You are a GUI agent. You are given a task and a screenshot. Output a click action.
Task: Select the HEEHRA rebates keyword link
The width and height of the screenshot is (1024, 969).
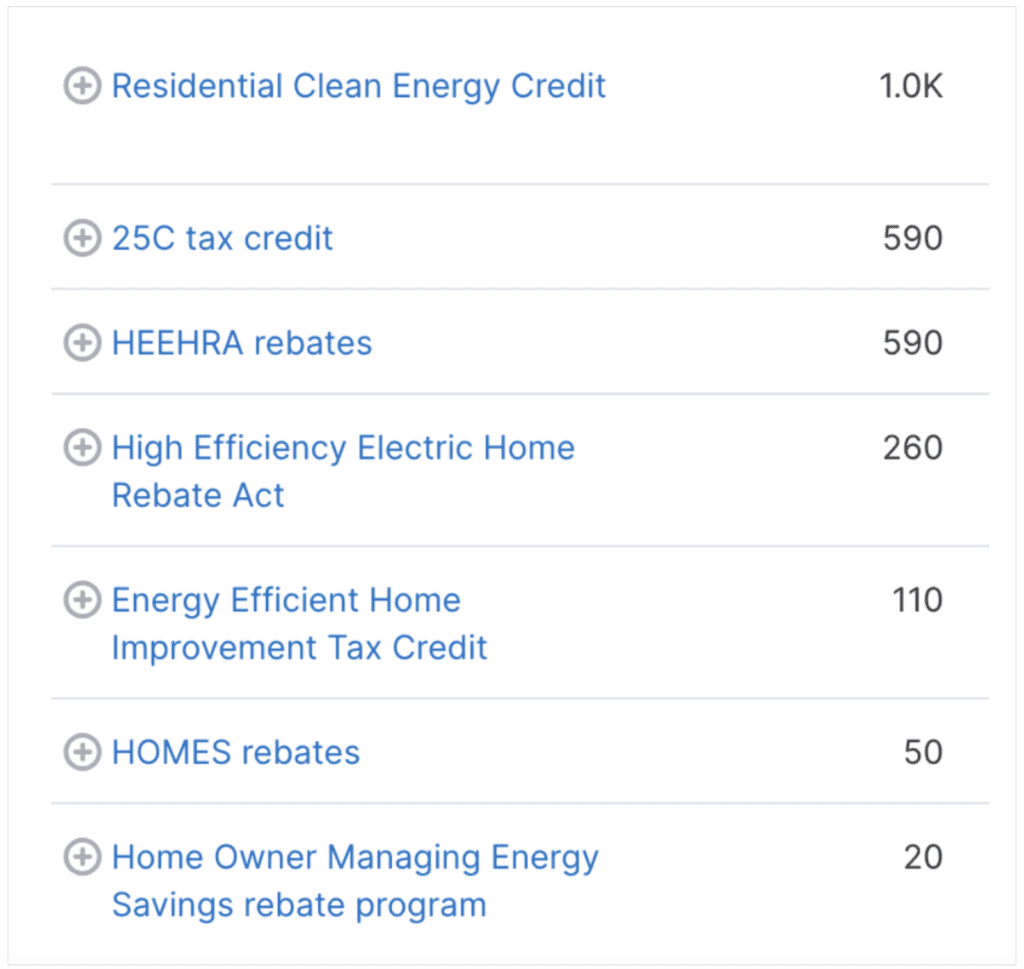click(242, 343)
